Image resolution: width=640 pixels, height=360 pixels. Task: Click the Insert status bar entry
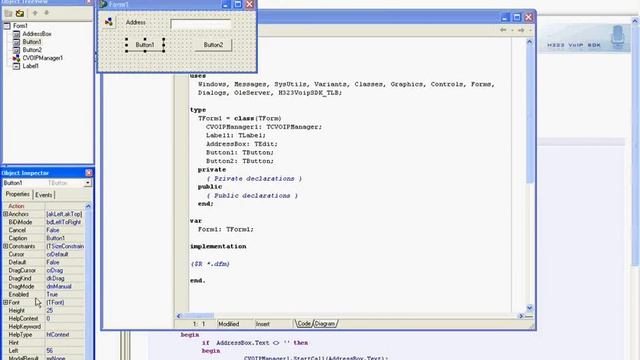[x=263, y=324]
